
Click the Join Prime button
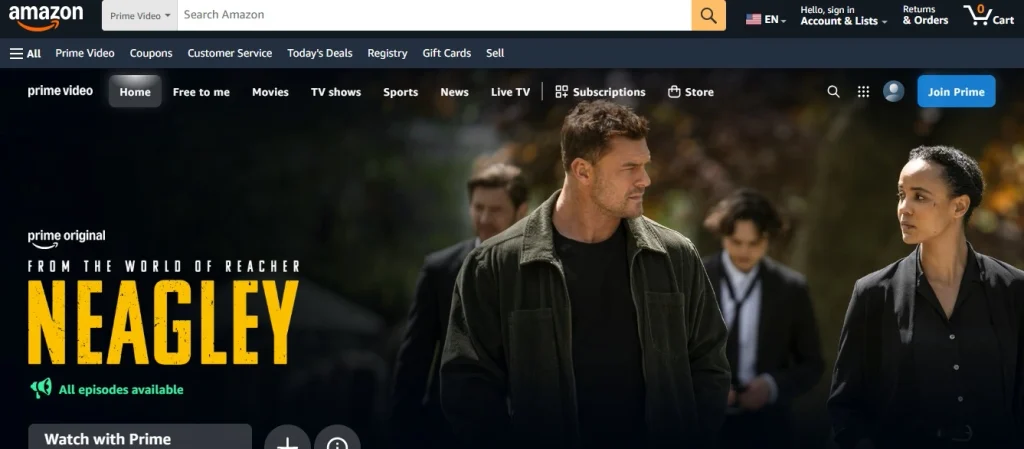[x=956, y=91]
